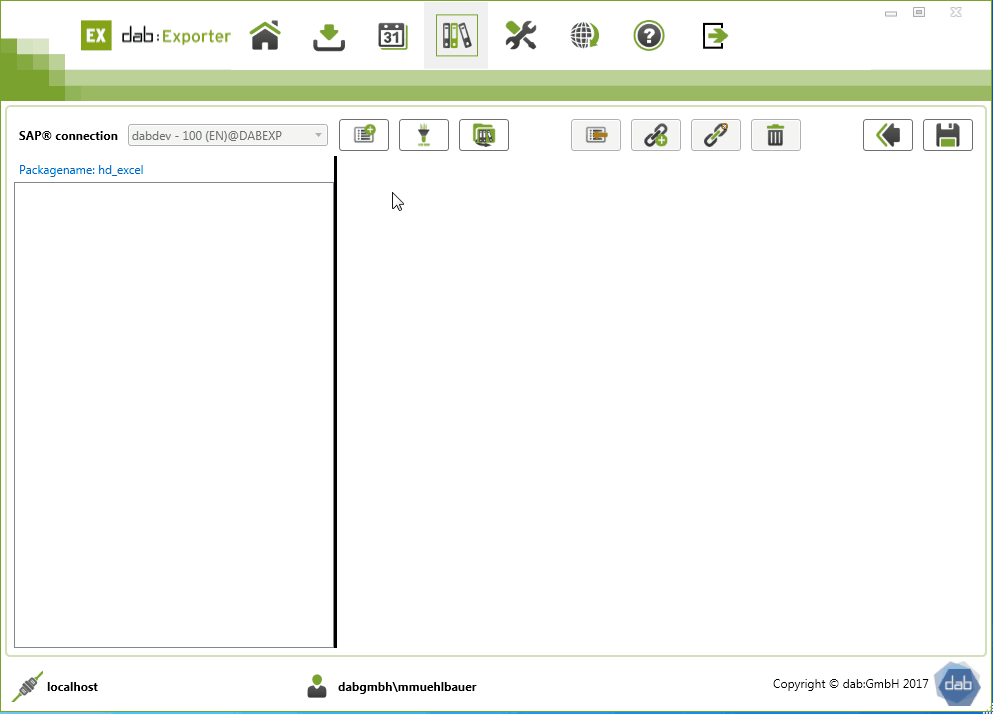
Task: Click the import package folder button
Action: 484,135
